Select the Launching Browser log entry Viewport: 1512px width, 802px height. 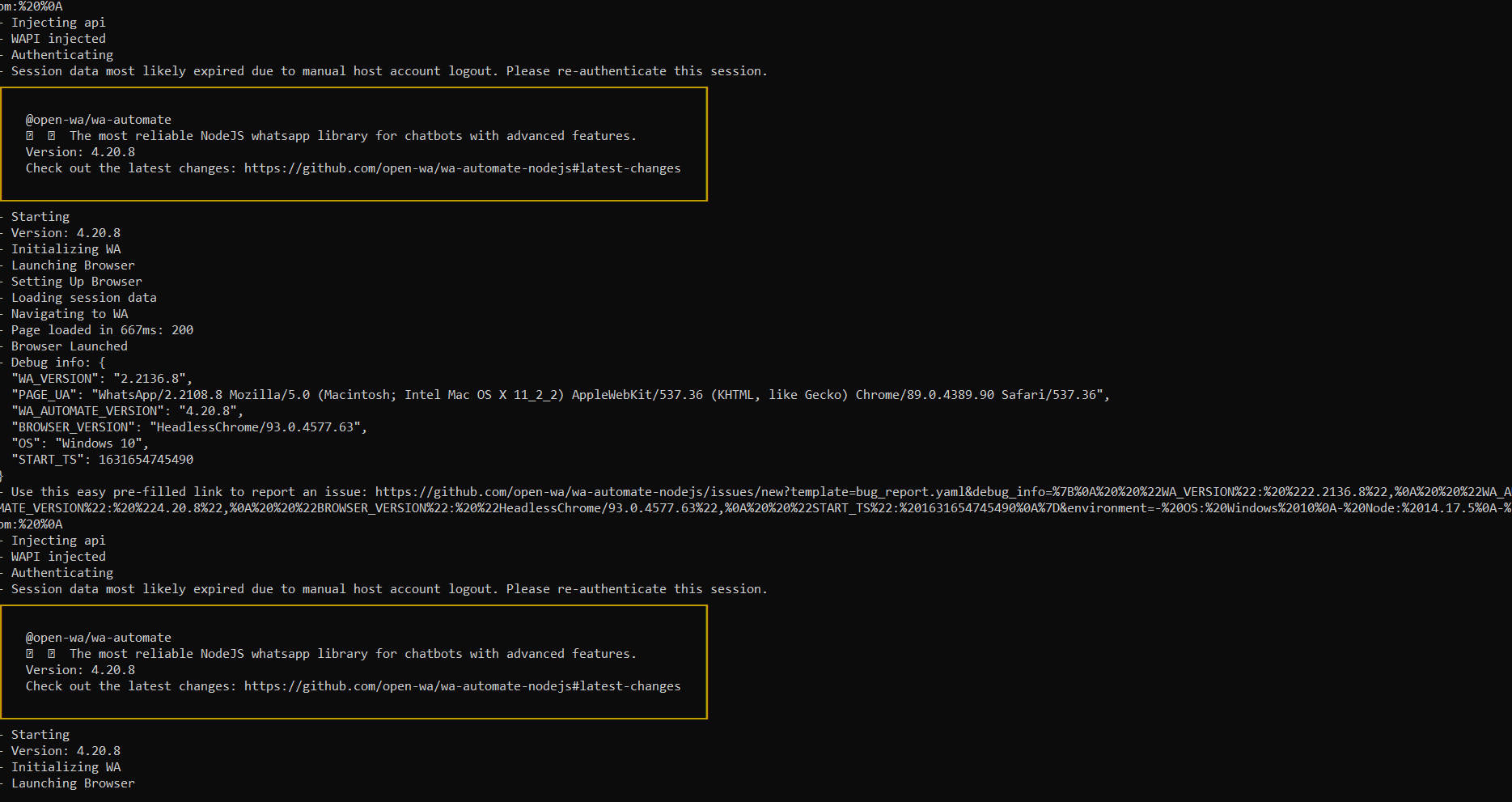tap(73, 265)
